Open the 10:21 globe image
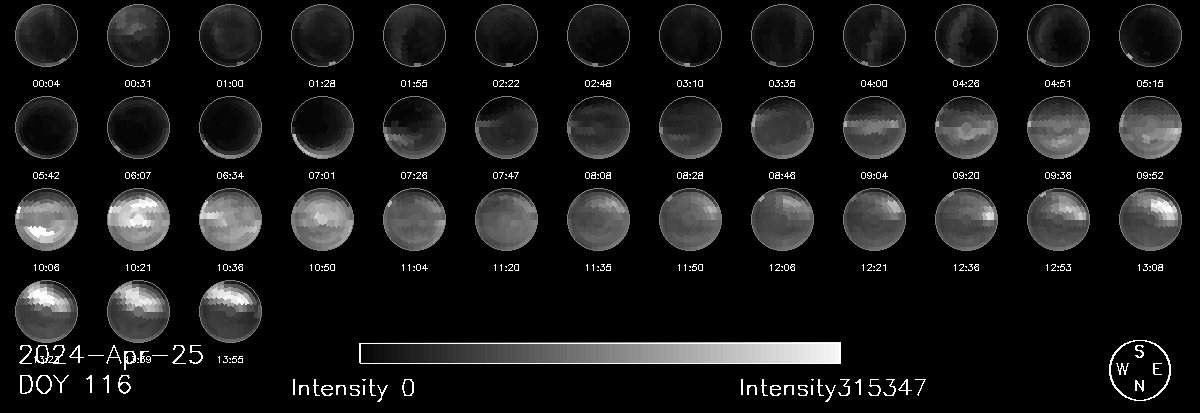 click(x=138, y=220)
